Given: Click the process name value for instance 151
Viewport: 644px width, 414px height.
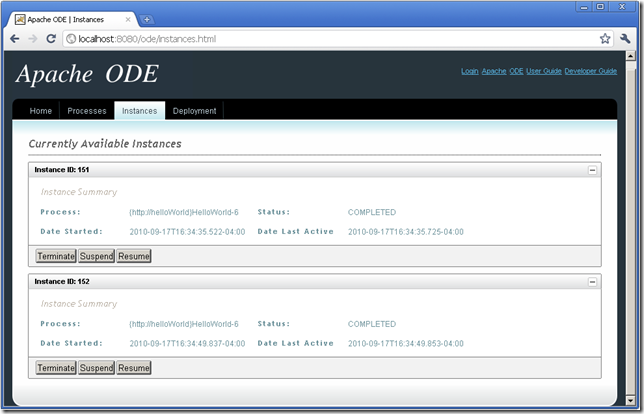Looking at the screenshot, I should [184, 212].
